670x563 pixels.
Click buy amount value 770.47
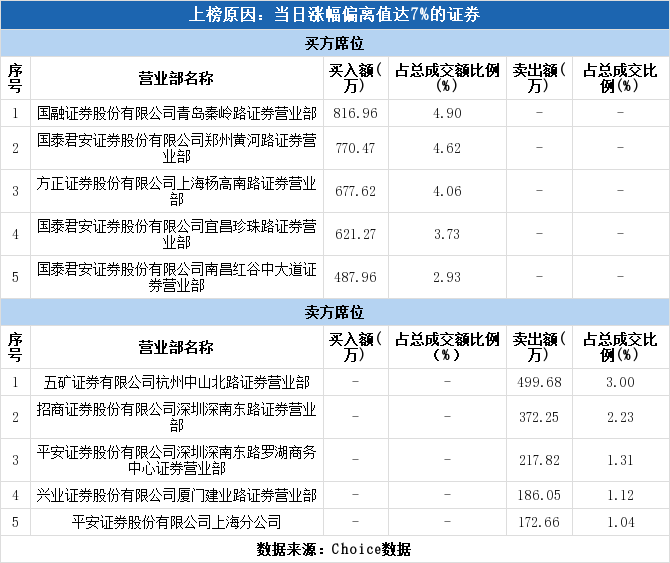(356, 148)
